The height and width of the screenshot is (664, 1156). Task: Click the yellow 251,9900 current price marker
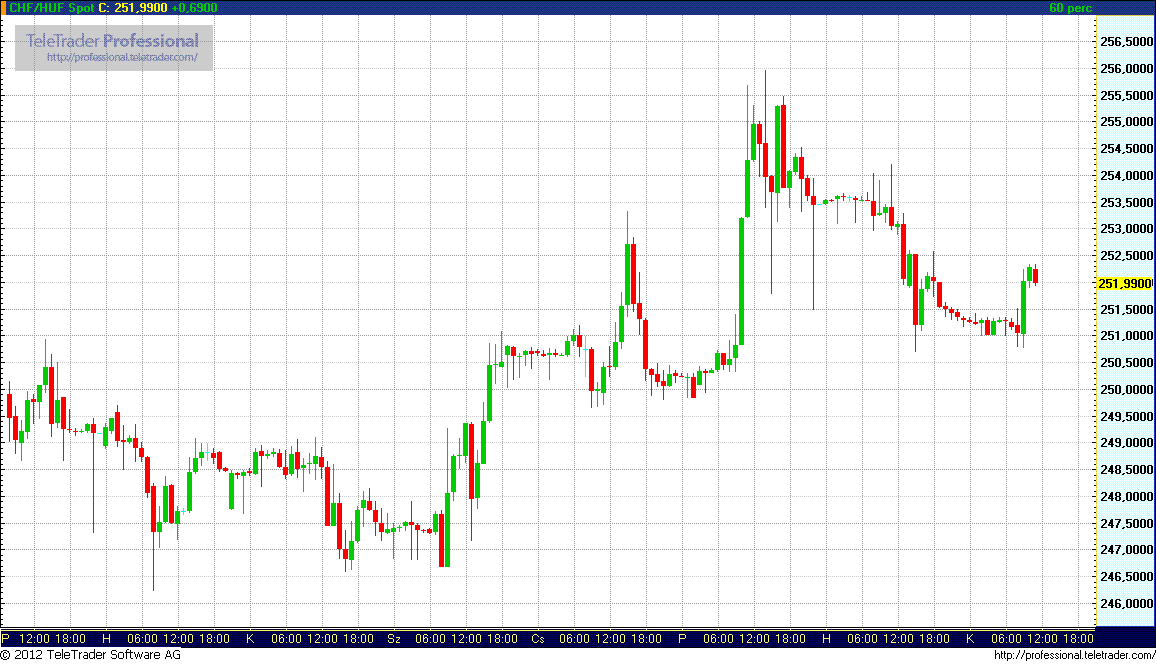(1125, 284)
